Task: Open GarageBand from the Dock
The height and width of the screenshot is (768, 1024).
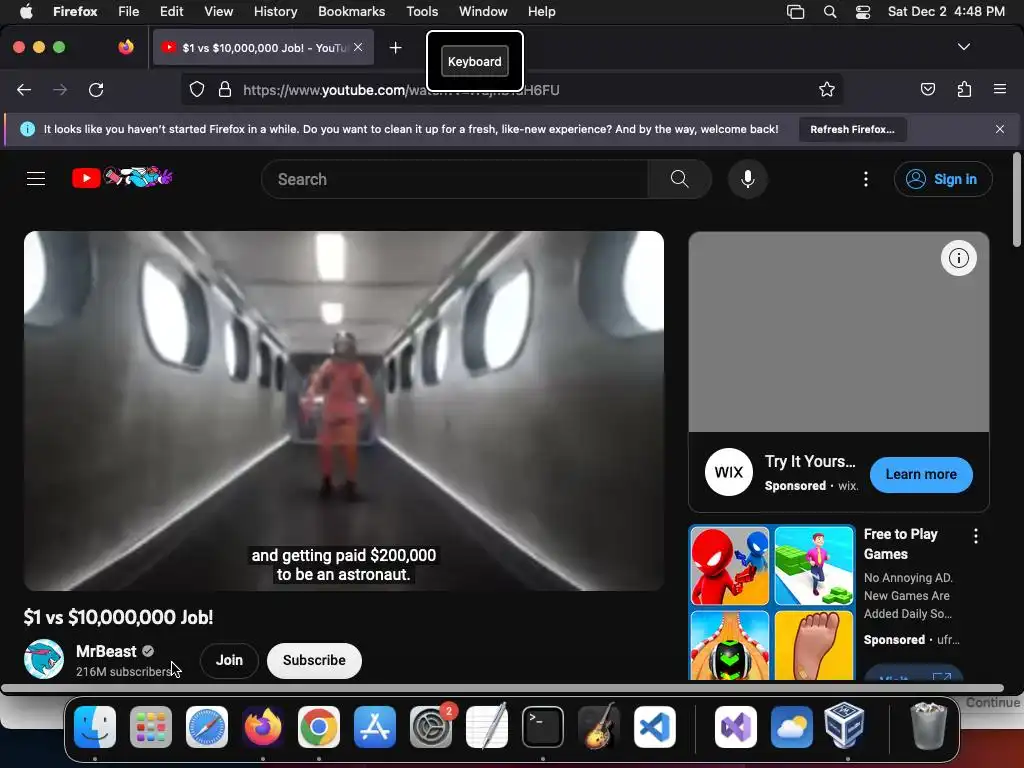Action: (x=599, y=726)
